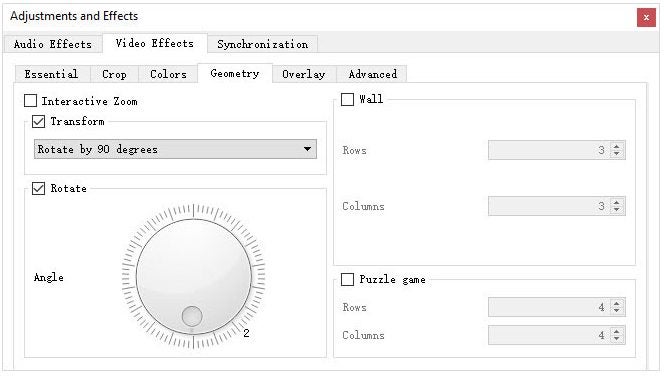Viewport: 664px width, 377px height.
Task: Increase the Wall Columns value
Action: tap(617, 202)
